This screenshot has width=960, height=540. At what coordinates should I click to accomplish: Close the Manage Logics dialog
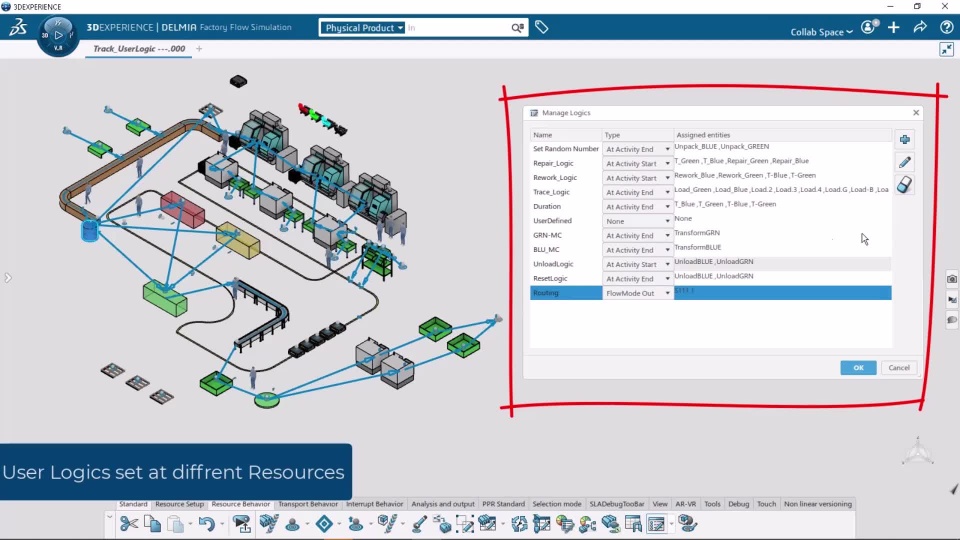916,113
